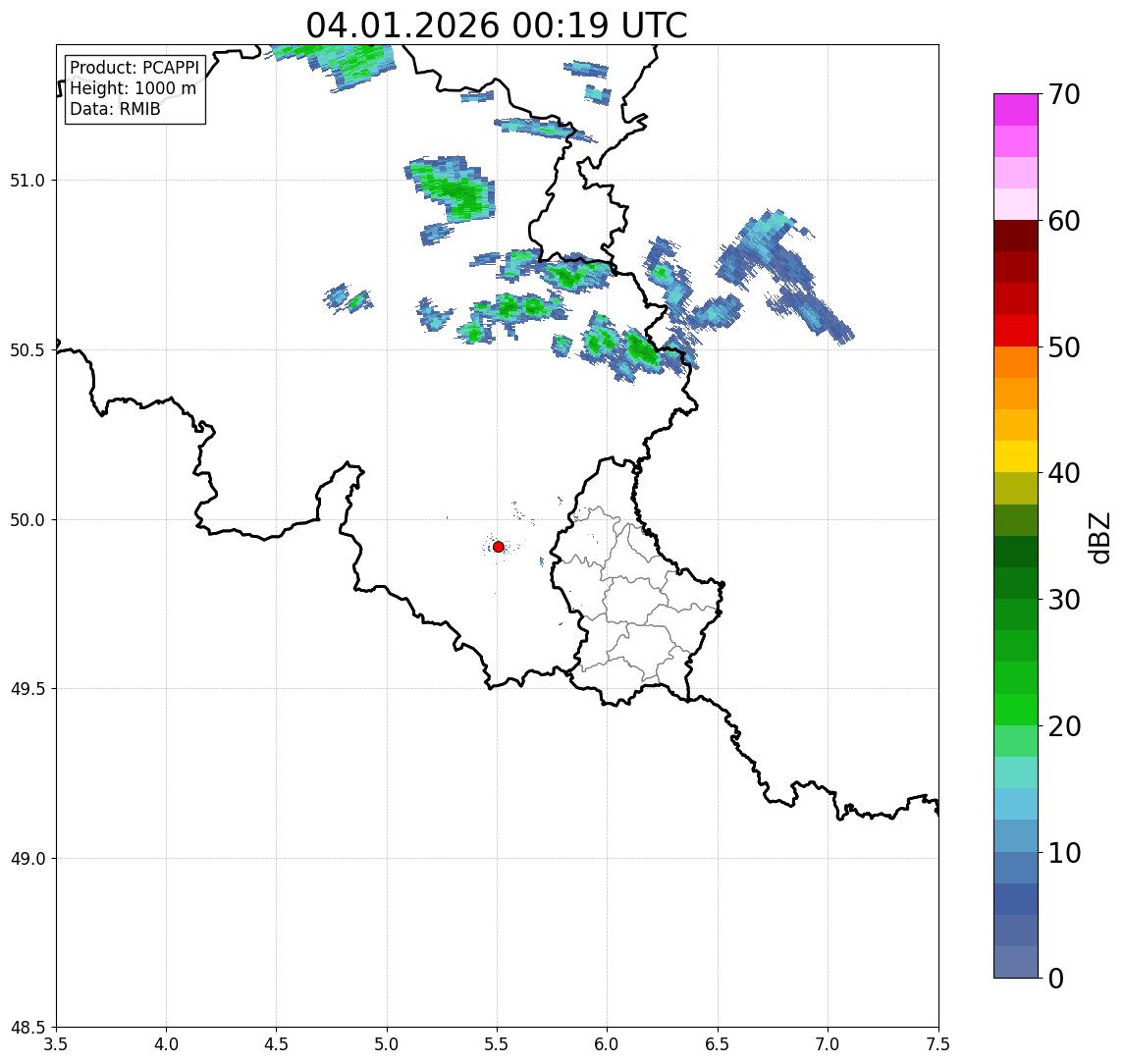1124x1064 pixels.
Task: Click the latitude axis label 49.5
Action: tap(27, 689)
